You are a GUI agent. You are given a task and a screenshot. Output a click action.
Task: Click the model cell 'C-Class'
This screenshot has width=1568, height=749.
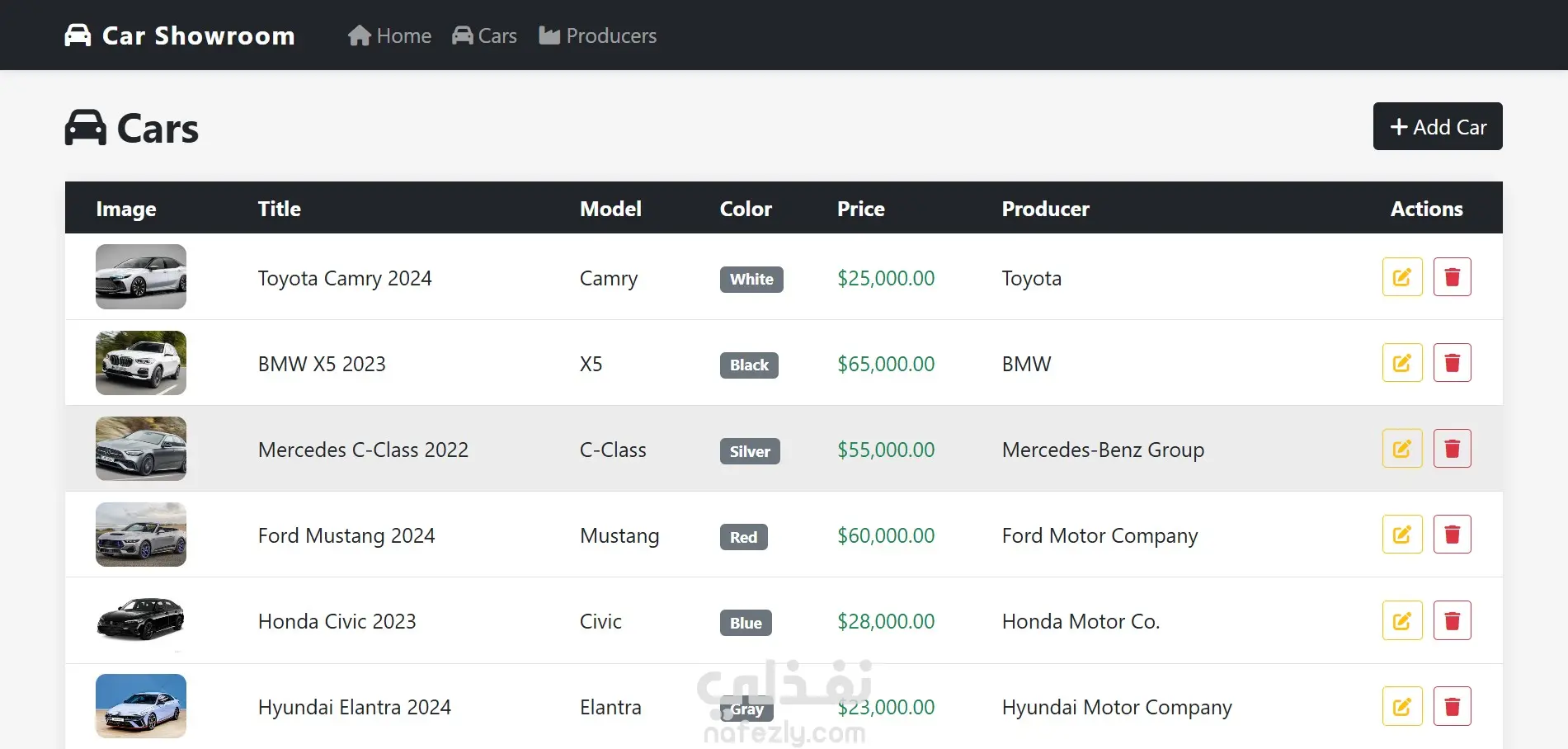(x=613, y=450)
